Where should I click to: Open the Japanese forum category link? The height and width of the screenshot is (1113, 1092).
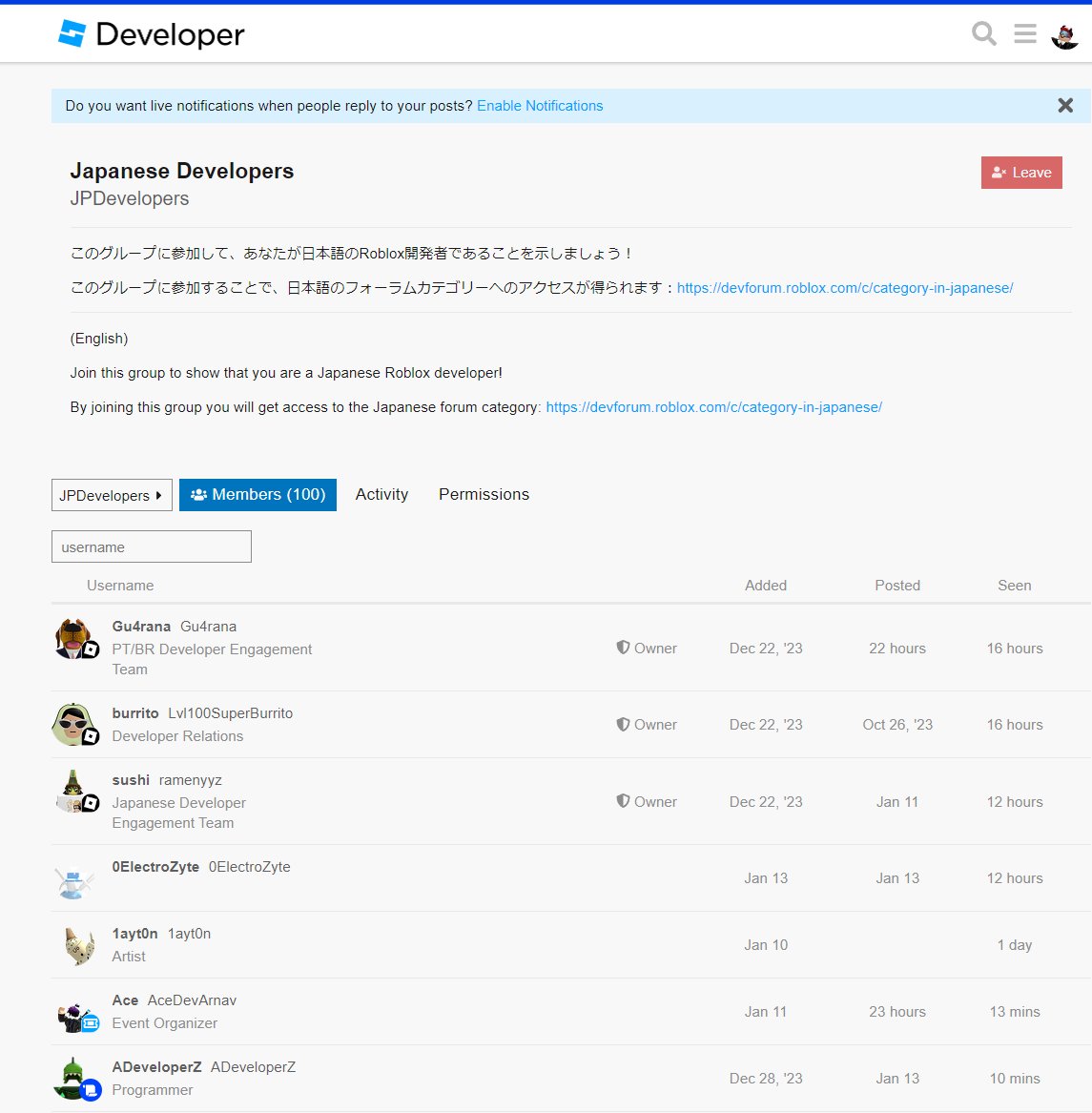[845, 287]
